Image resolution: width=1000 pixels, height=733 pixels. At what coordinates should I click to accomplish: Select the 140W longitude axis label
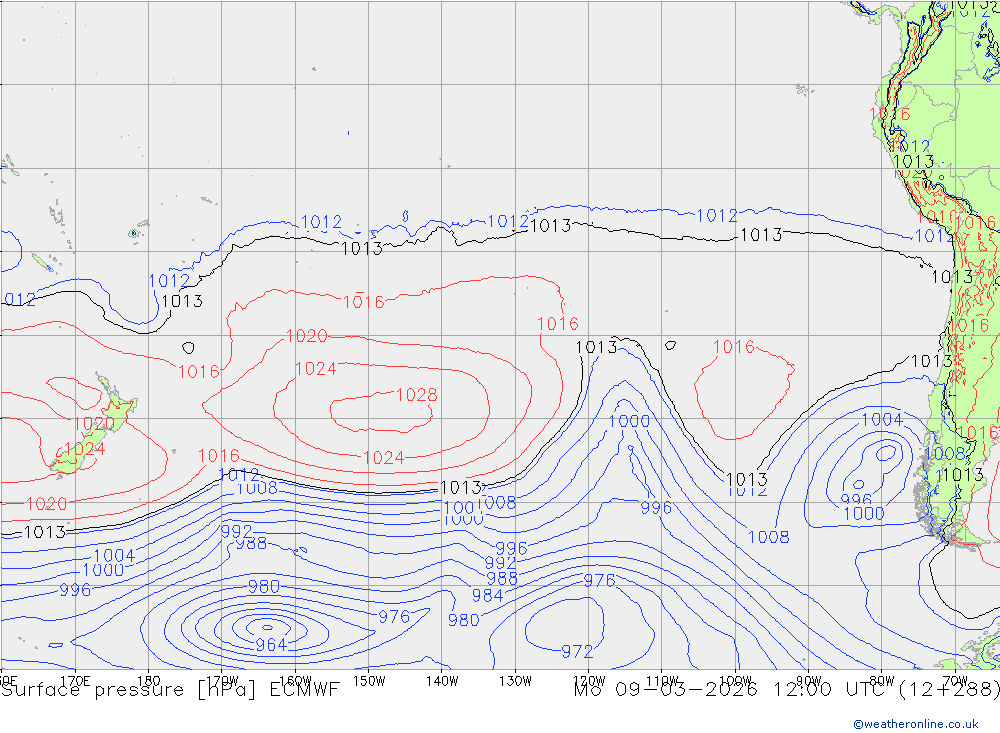tap(442, 680)
